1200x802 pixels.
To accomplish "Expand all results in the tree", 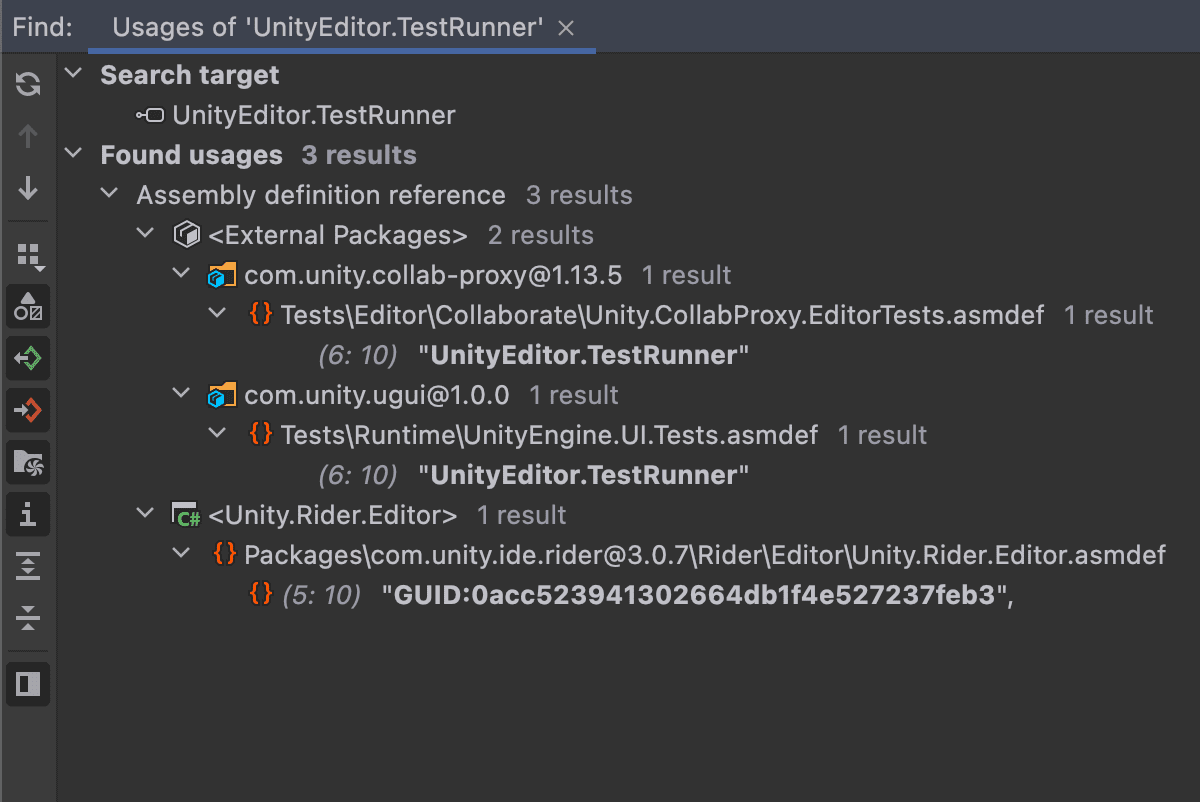I will pos(28,567).
